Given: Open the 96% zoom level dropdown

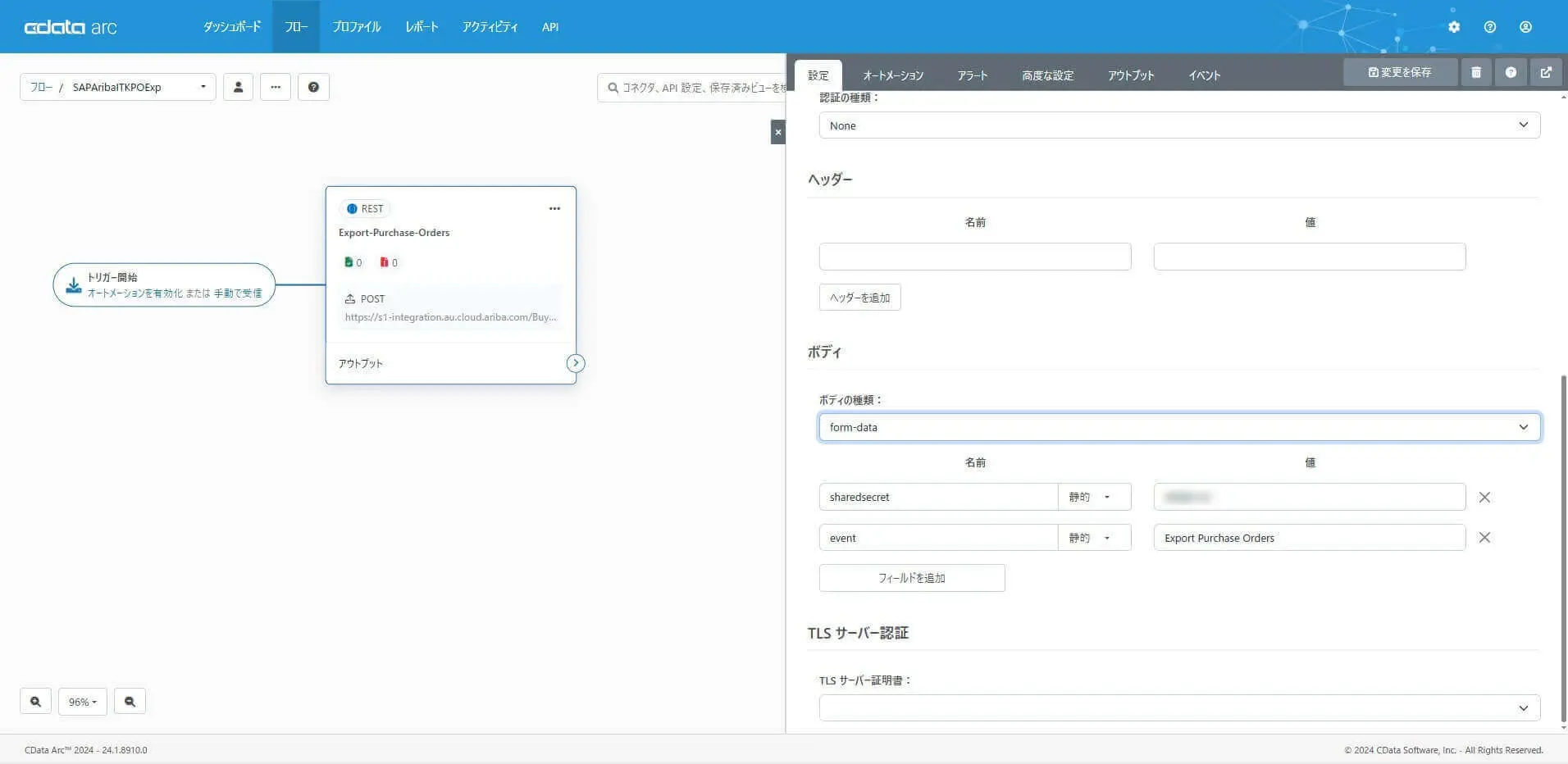Looking at the screenshot, I should tap(83, 702).
